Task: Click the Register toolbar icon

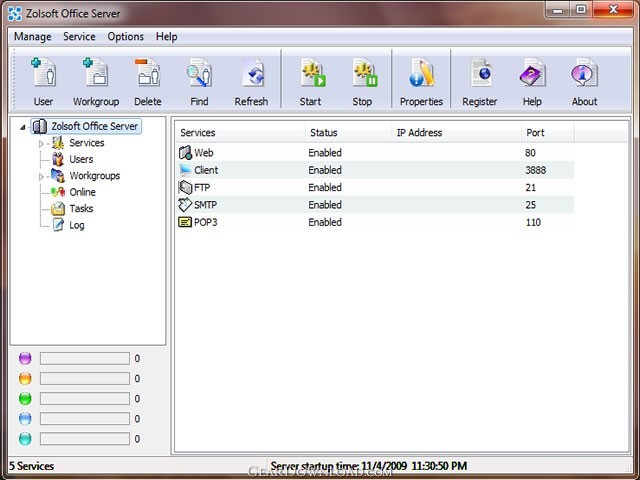Action: pos(481,73)
